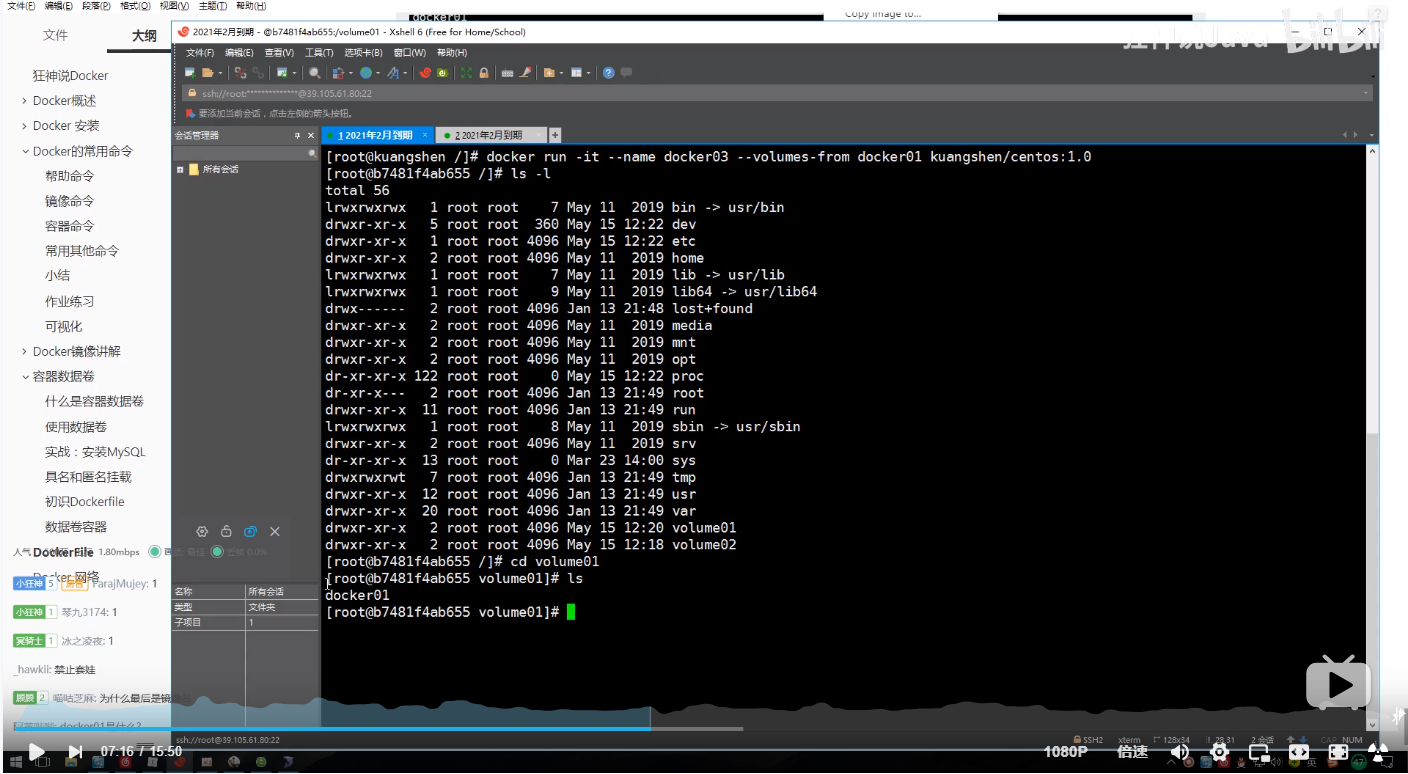Expand the Docker概述 outline section
This screenshot has width=1408, height=774.
[24, 101]
